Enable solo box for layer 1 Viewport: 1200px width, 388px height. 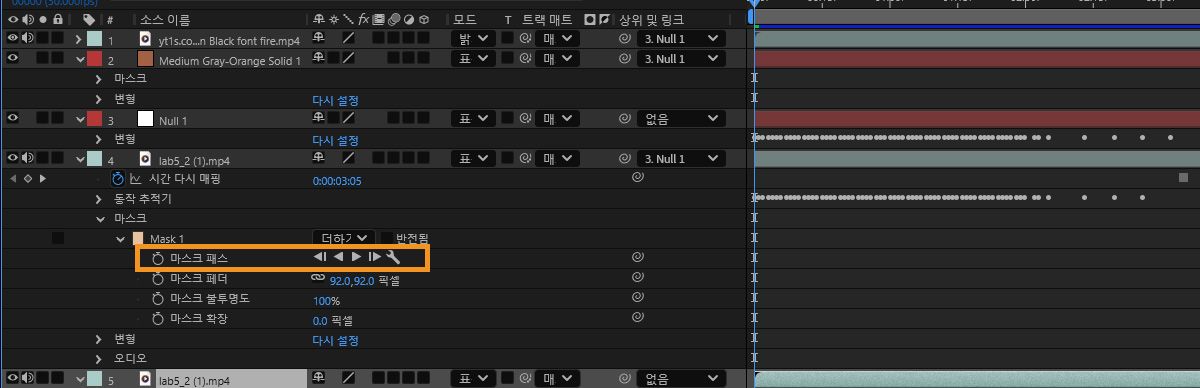point(43,38)
